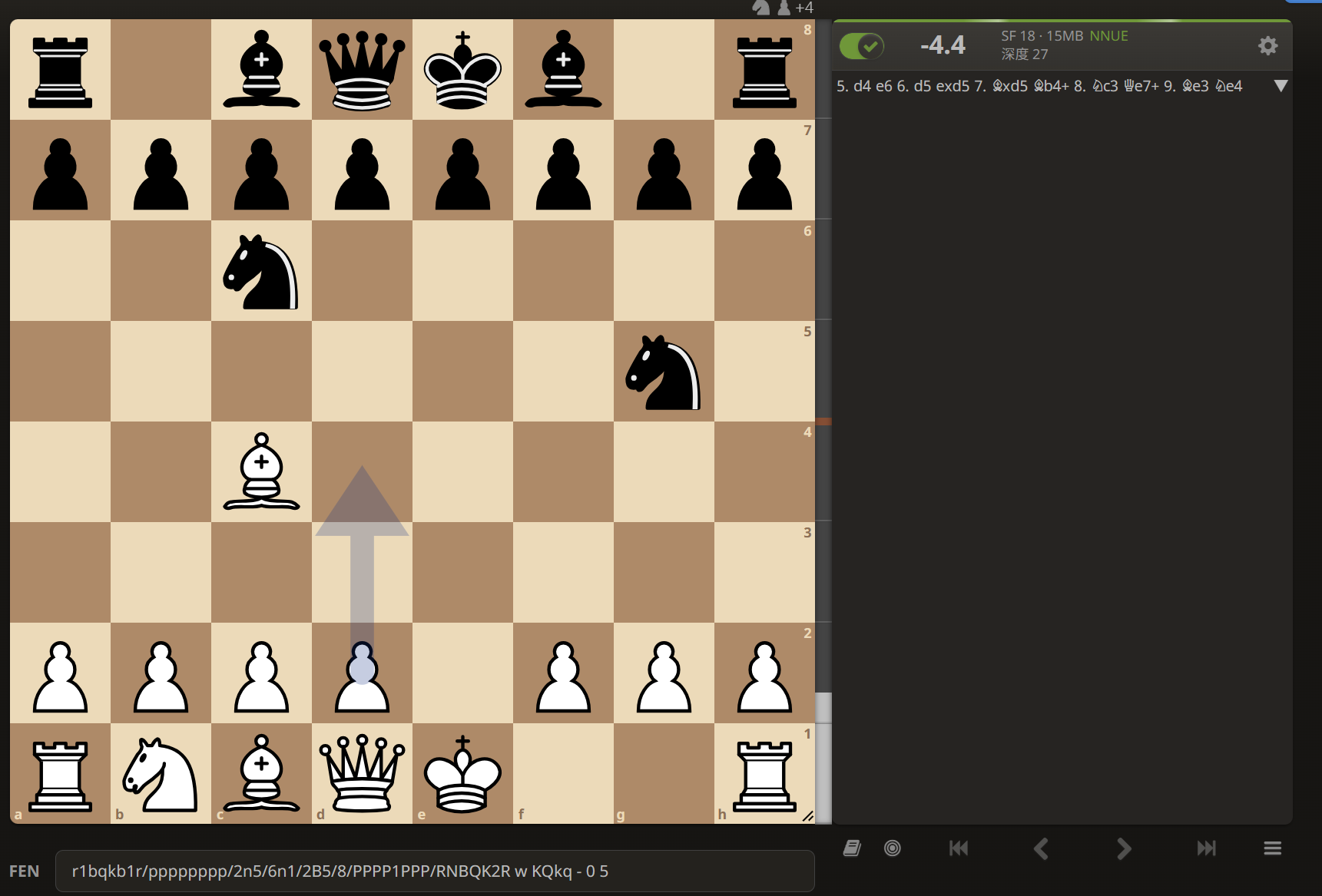This screenshot has width=1322, height=896.
Task: Click the board resize handle corner
Action: [808, 816]
